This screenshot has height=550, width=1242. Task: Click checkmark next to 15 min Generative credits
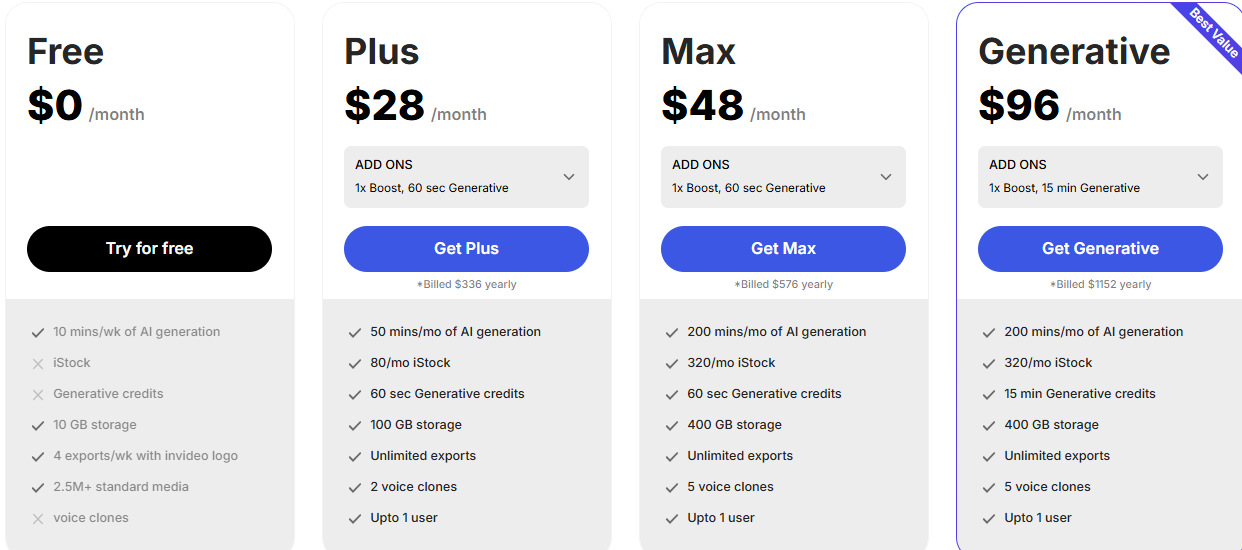[989, 394]
